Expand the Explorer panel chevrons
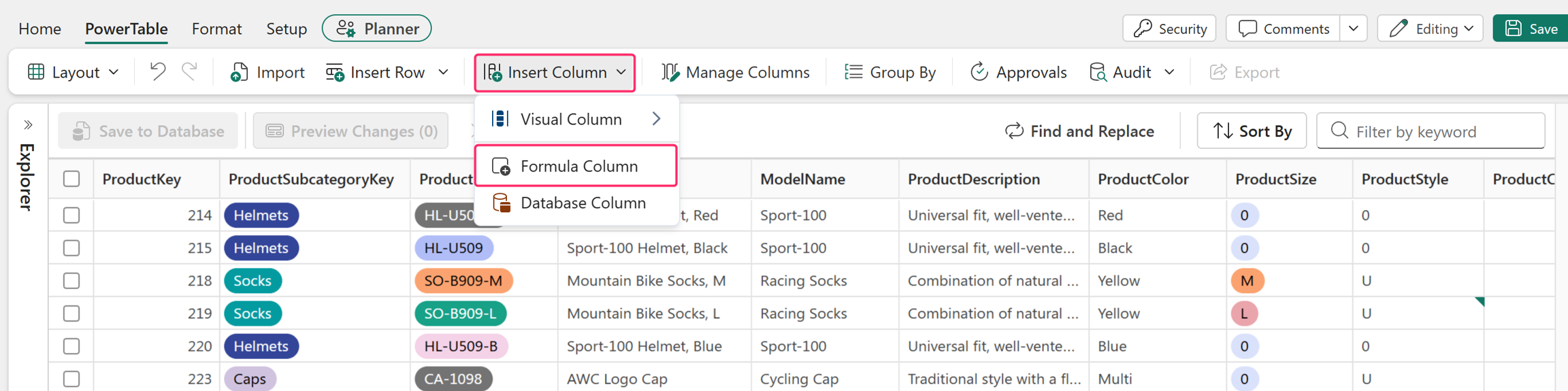Viewport: 1568px width, 391px height. click(x=28, y=124)
